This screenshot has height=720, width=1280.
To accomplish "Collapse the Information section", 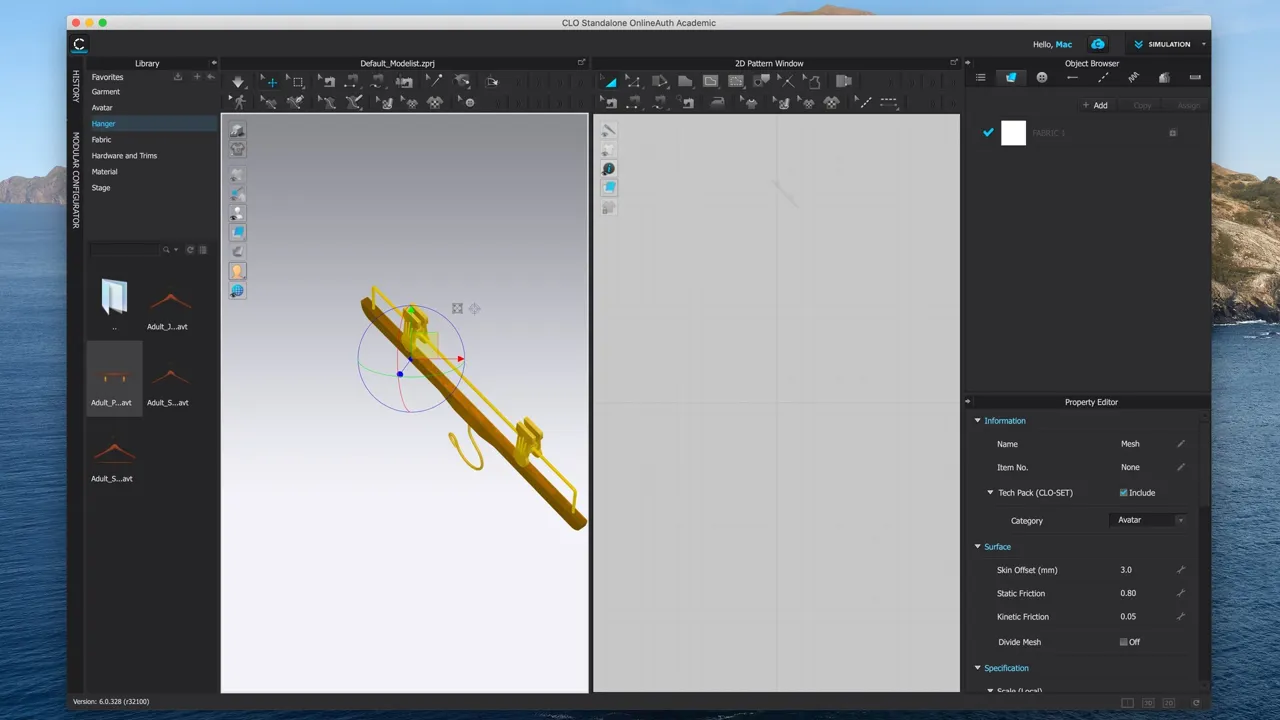I will pyautogui.click(x=978, y=421).
